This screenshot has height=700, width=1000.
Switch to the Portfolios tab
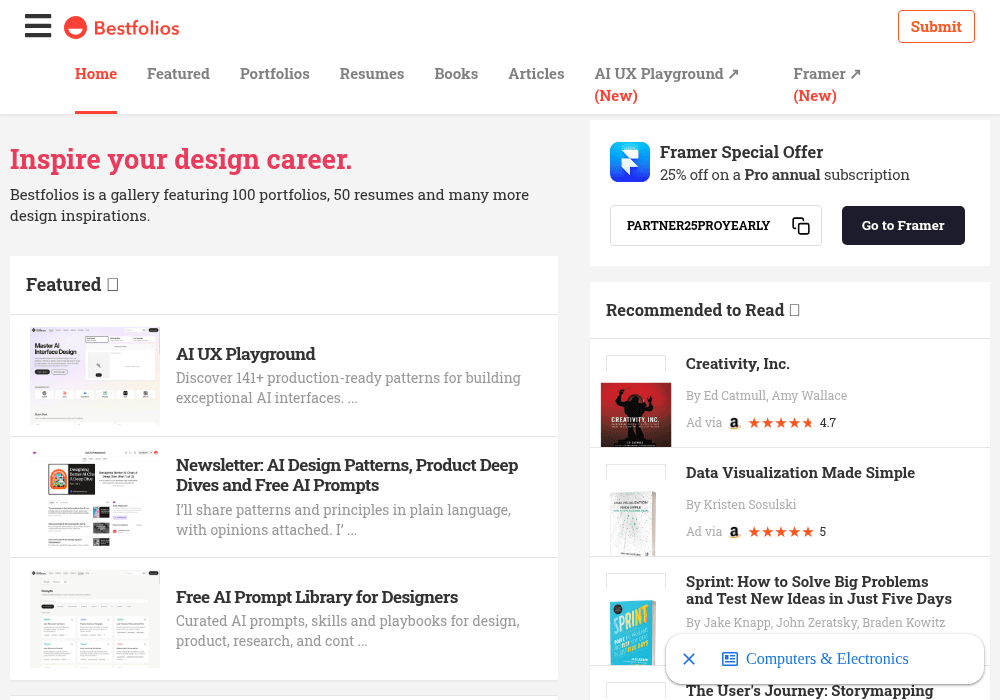pos(274,74)
